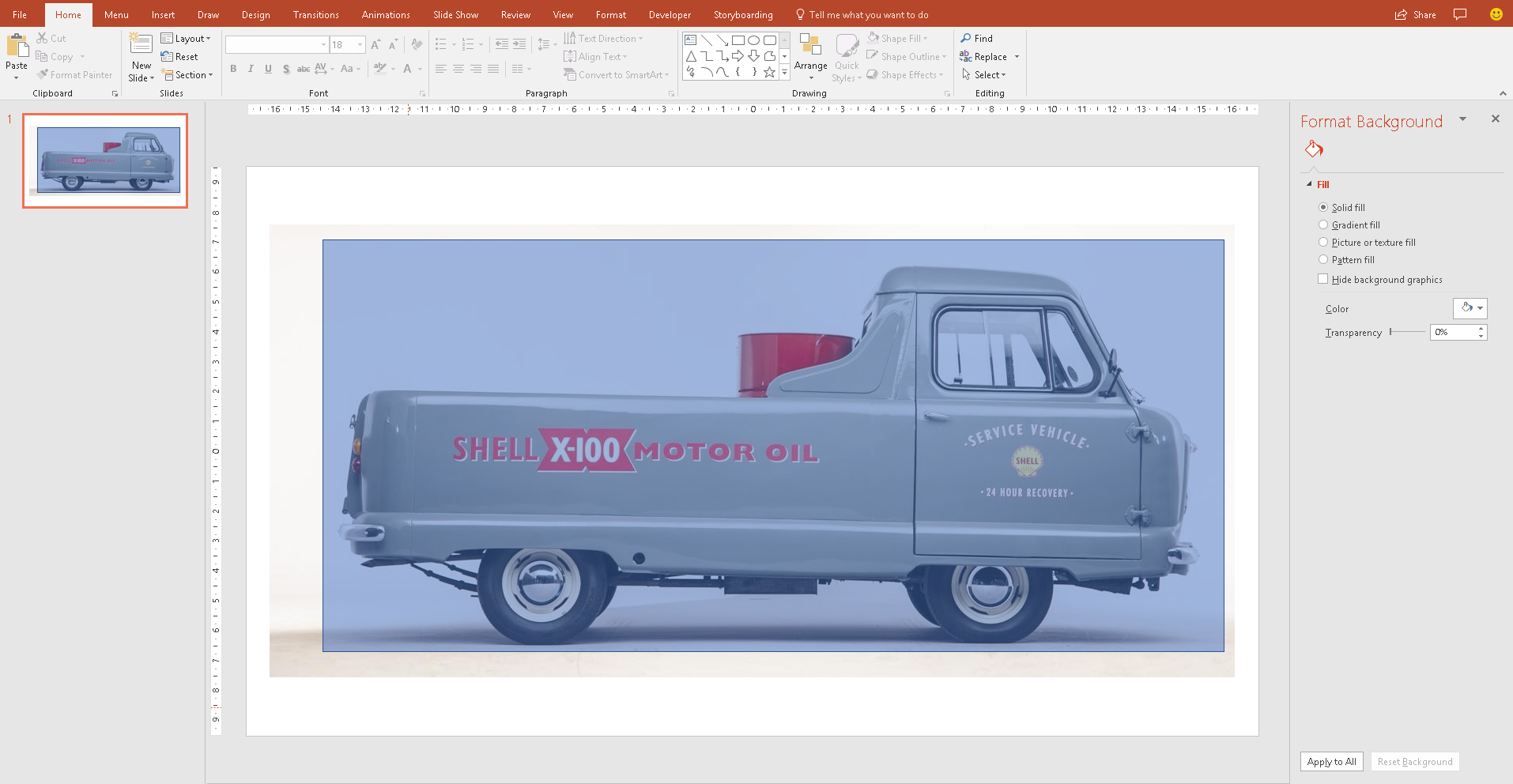Expand the Shapes gallery More arrow
Image resolution: width=1513 pixels, height=784 pixels.
point(784,72)
